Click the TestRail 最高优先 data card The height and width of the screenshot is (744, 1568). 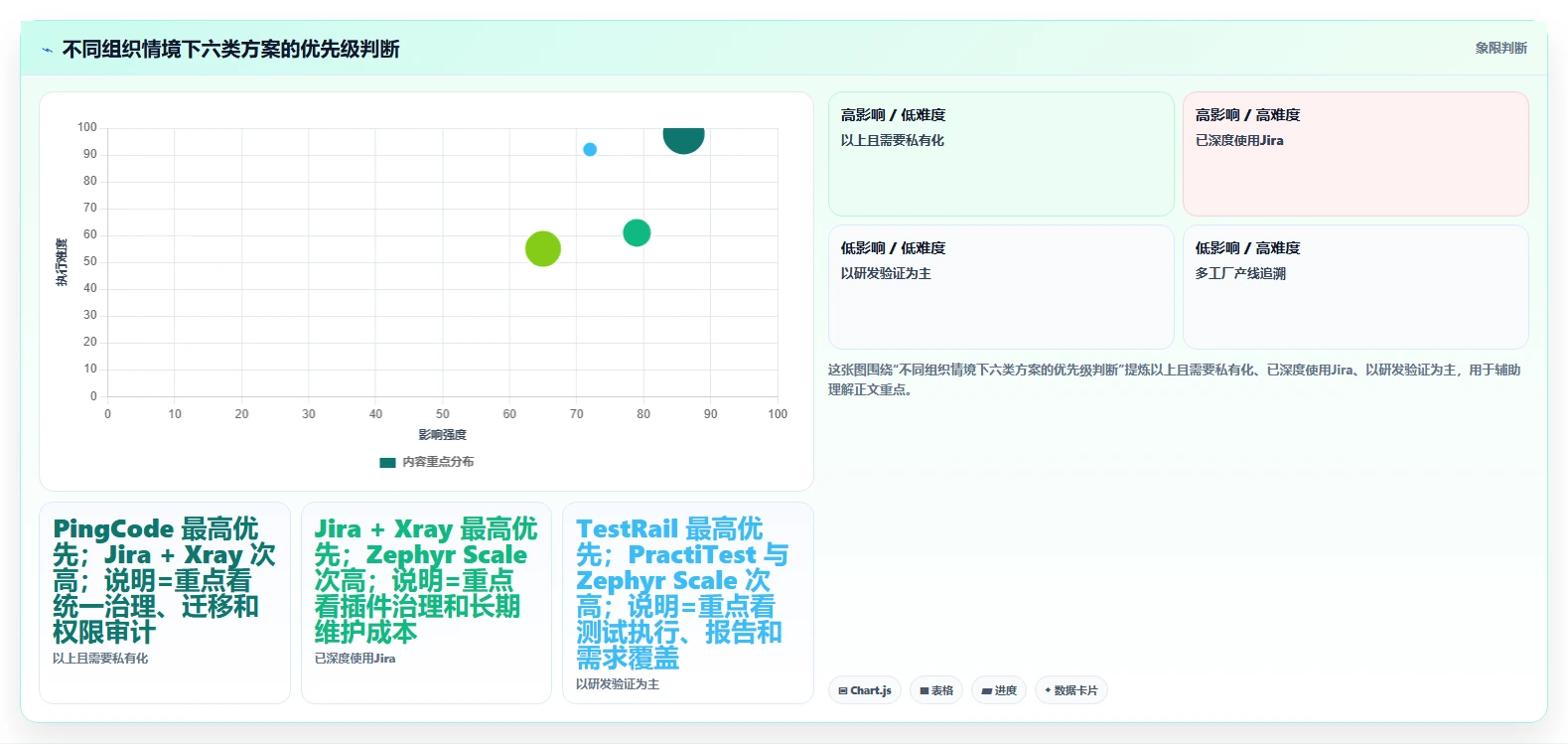pyautogui.click(x=688, y=603)
